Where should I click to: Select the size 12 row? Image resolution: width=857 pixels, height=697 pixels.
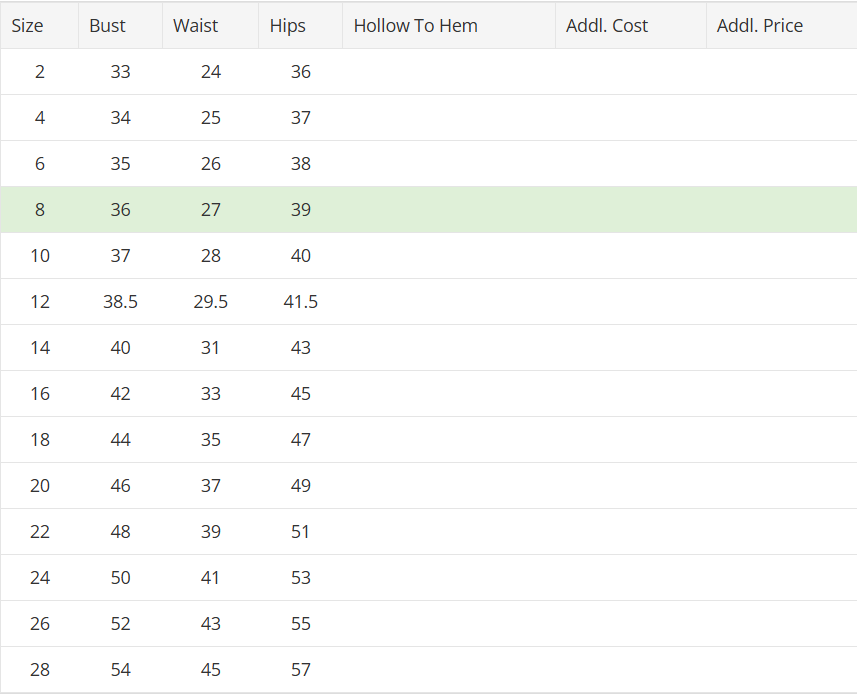coord(428,302)
